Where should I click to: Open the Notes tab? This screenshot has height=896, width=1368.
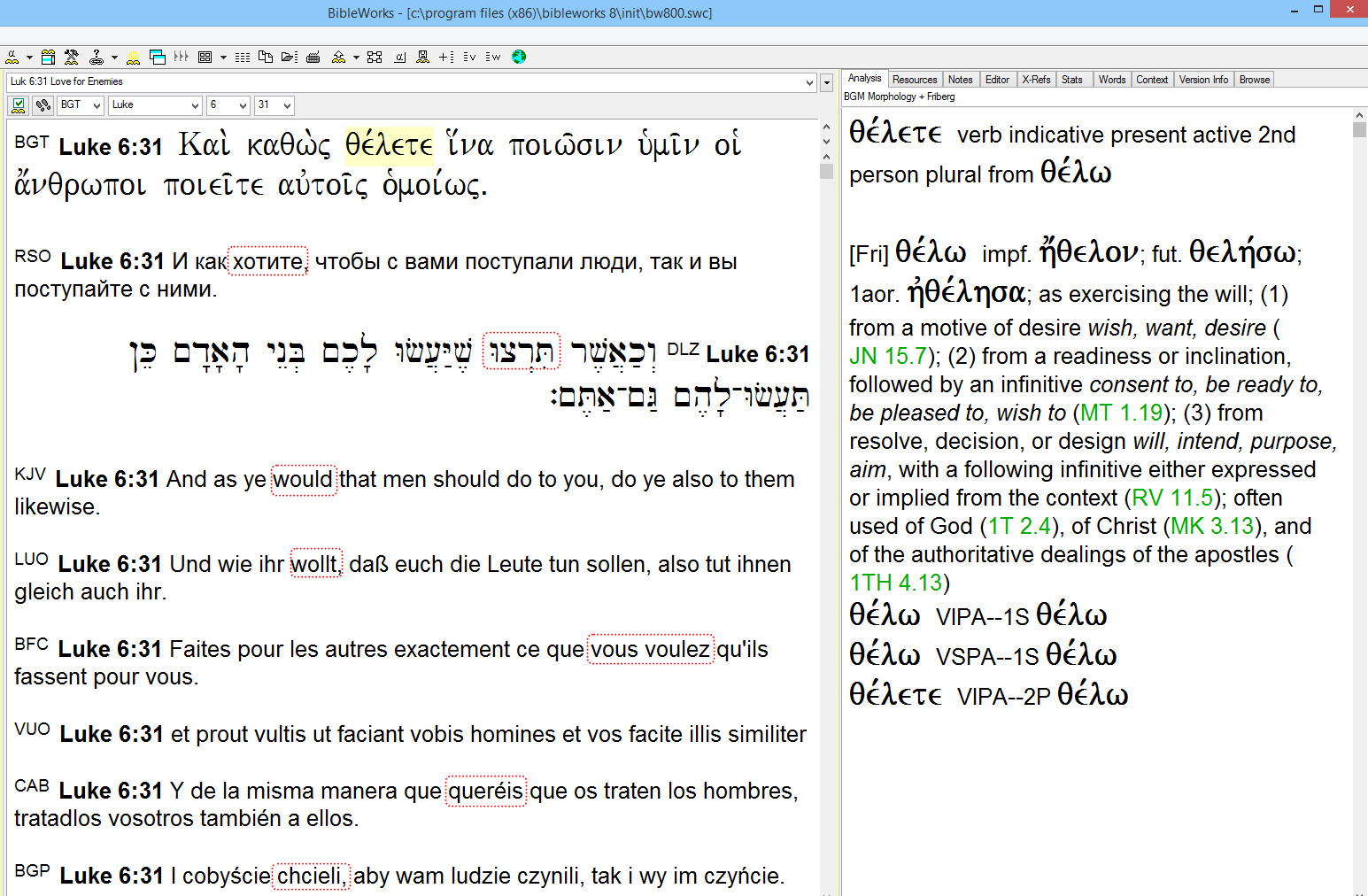point(961,80)
